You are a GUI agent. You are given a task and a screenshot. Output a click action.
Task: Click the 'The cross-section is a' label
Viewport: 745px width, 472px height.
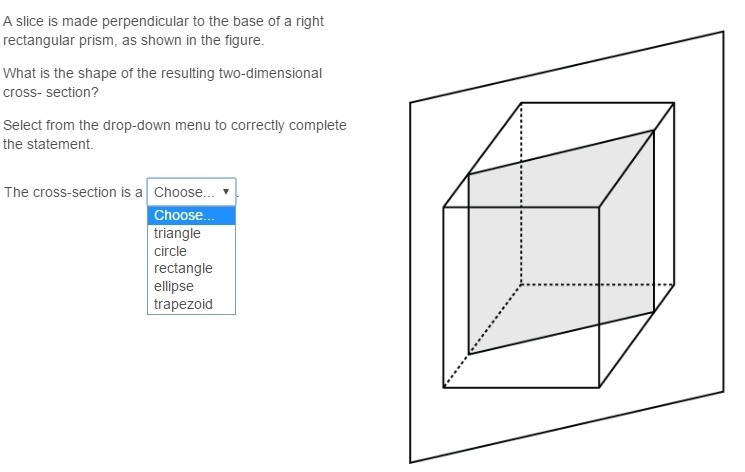point(73,192)
